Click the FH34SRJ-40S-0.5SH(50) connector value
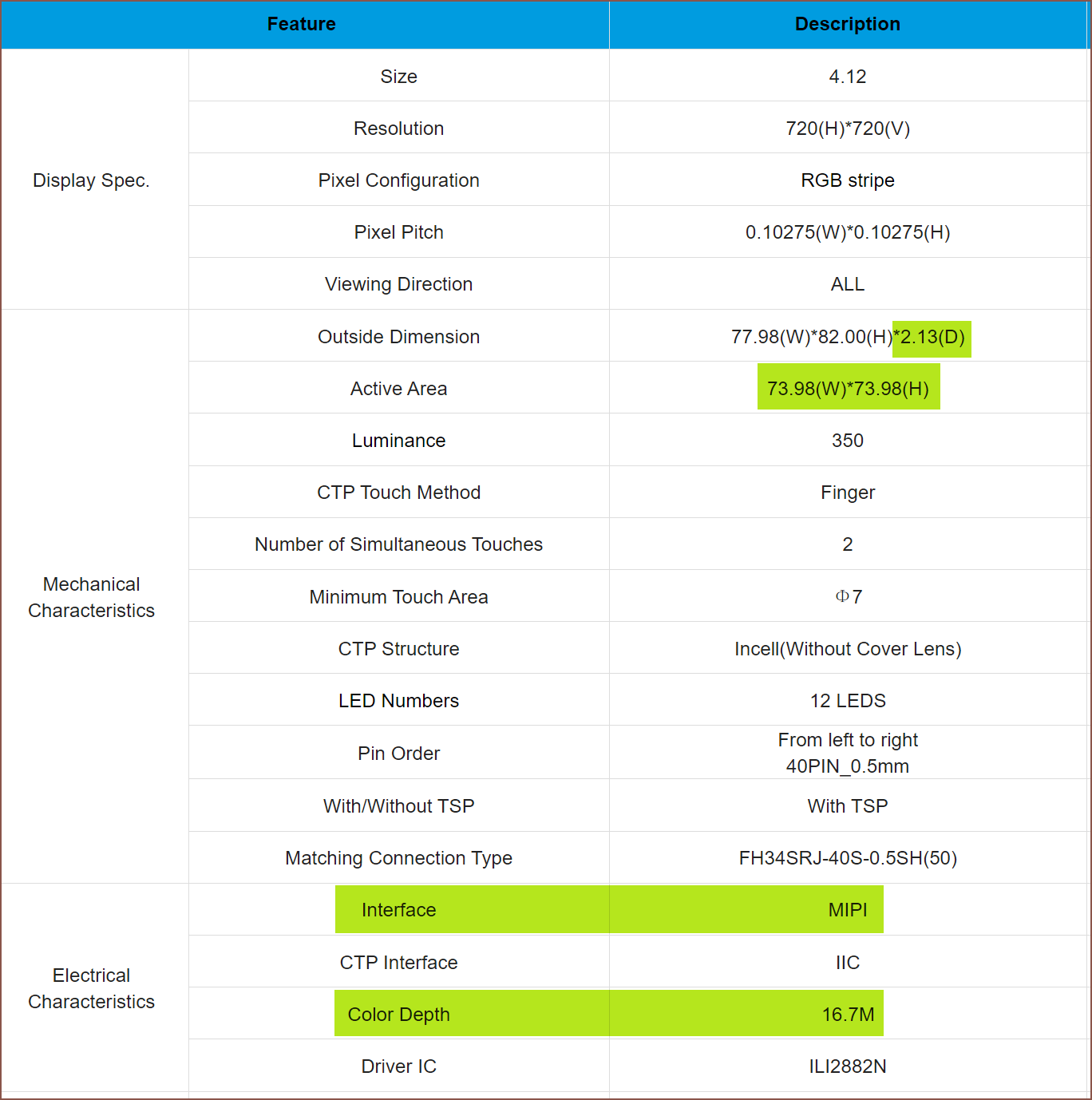This screenshot has width=1092, height=1100. tap(847, 858)
